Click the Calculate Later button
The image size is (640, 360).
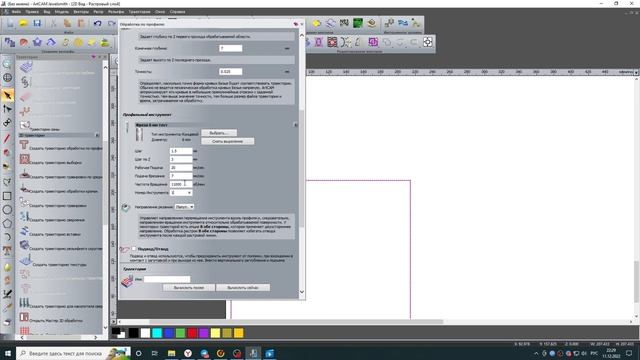pyautogui.click(x=189, y=287)
